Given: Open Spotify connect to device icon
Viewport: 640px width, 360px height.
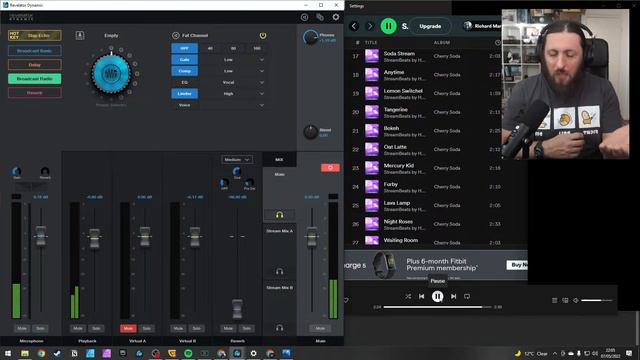Looking at the screenshot, I should pos(565,300).
